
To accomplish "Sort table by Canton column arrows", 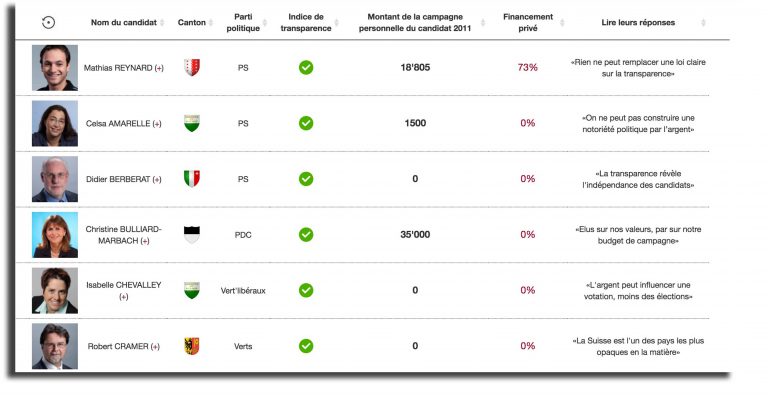I will click(x=211, y=23).
